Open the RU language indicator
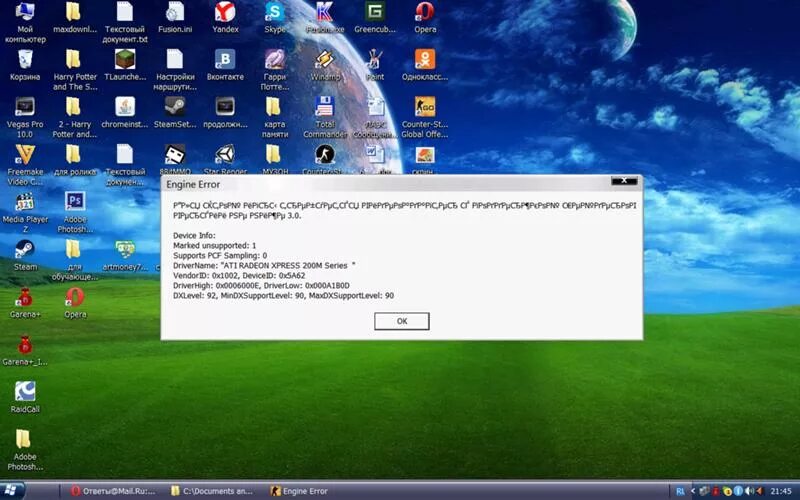This screenshot has width=800, height=500. (x=680, y=491)
